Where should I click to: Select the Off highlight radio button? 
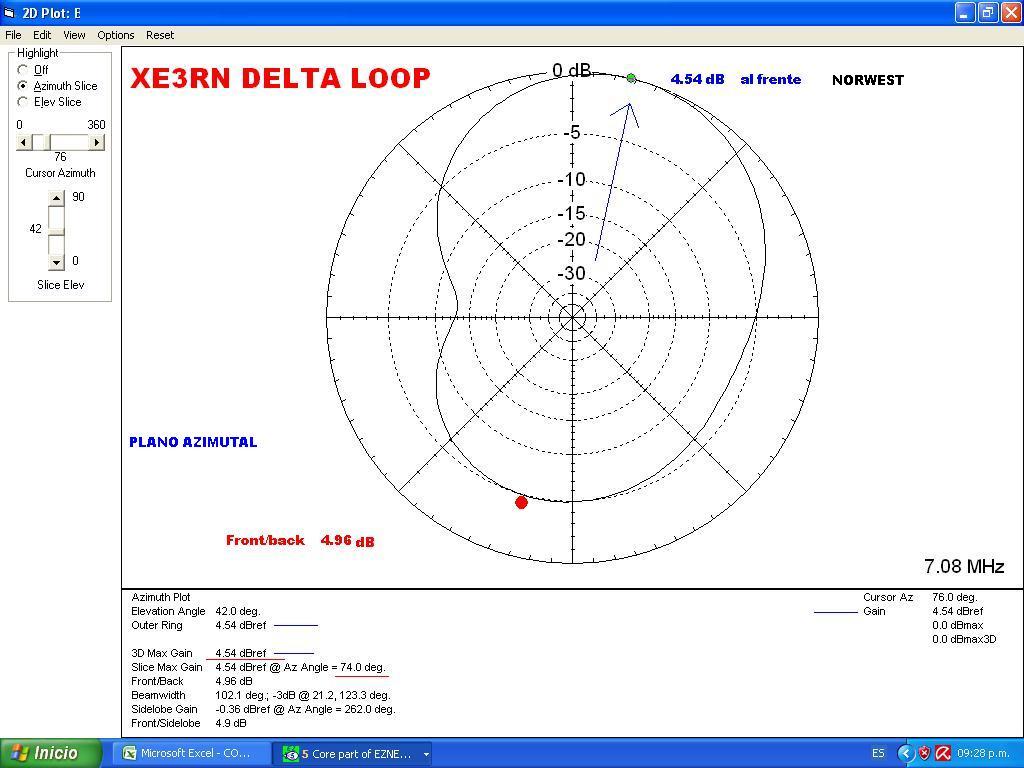point(23,70)
